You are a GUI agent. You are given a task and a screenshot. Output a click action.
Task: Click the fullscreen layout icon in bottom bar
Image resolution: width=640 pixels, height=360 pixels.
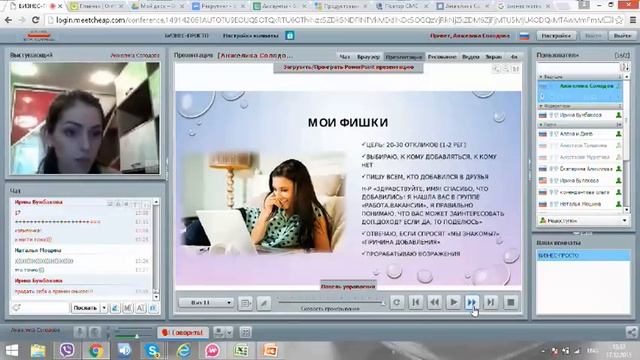click(x=245, y=333)
